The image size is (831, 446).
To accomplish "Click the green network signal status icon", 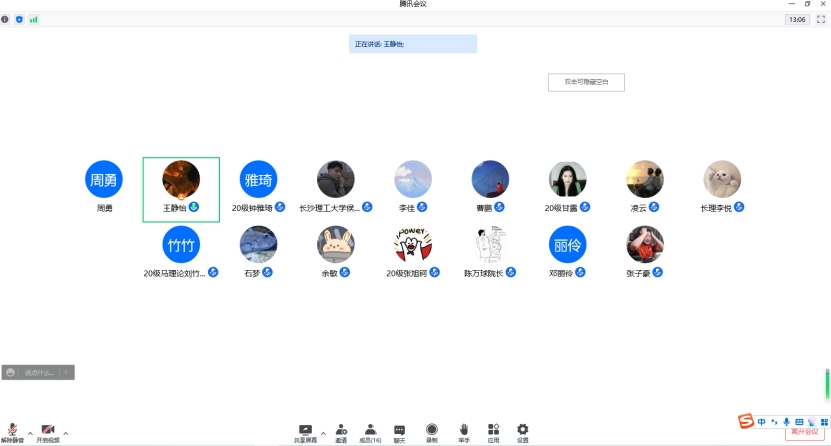I will click(33, 19).
